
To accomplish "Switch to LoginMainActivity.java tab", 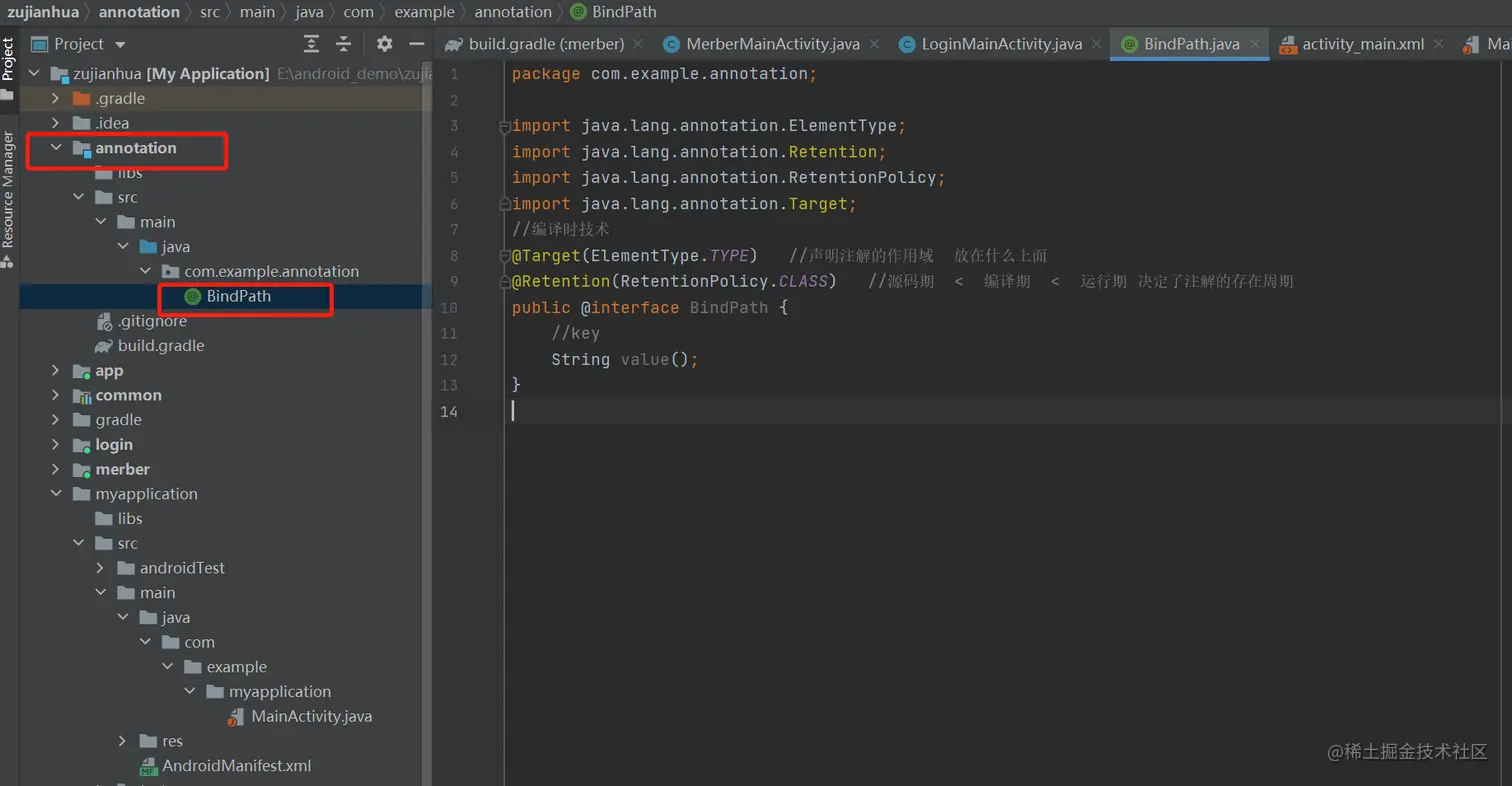I will click(x=1001, y=44).
